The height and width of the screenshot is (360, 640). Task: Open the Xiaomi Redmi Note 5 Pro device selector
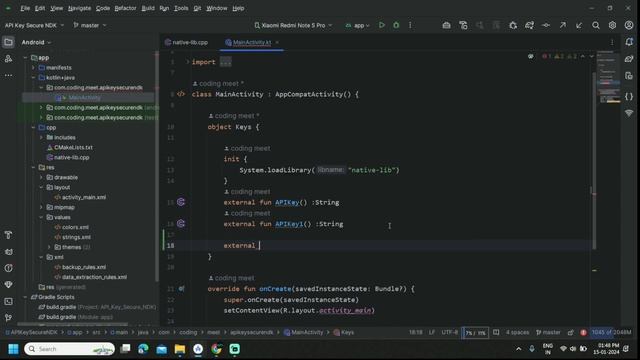[x=293, y=25]
